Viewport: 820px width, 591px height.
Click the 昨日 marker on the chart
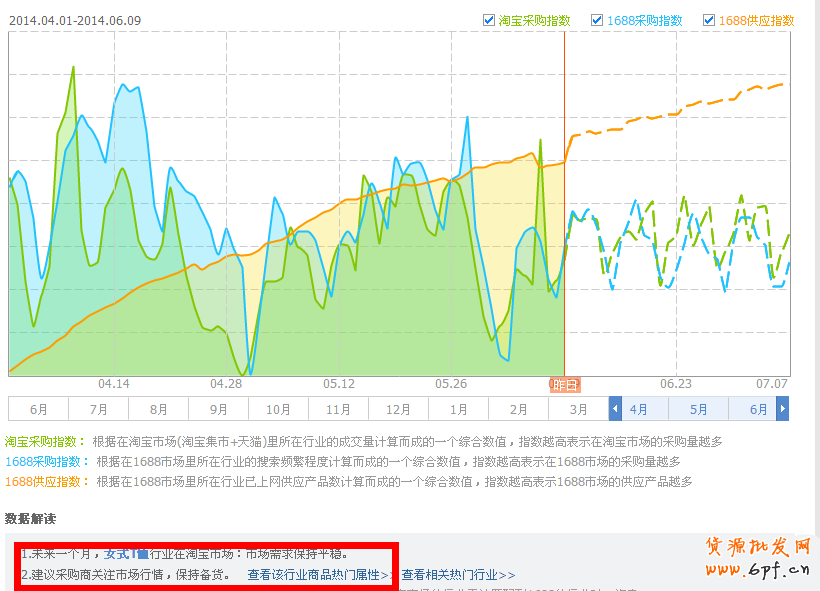click(x=564, y=384)
